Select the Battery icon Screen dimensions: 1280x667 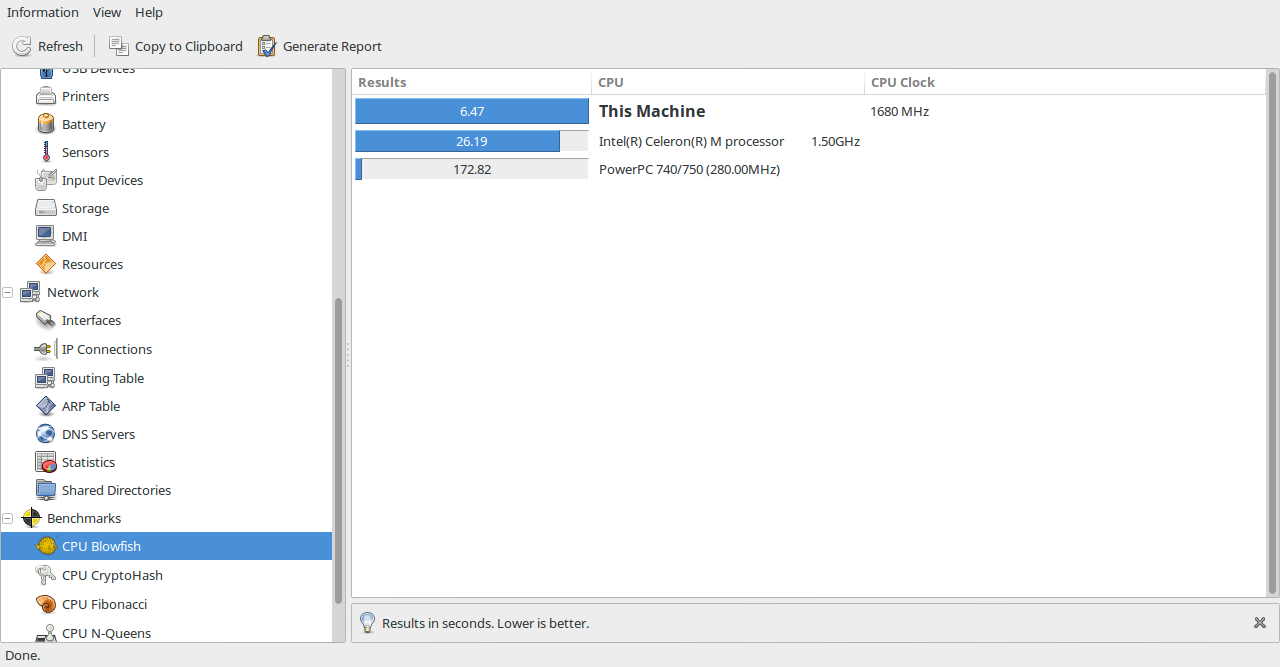pos(46,124)
